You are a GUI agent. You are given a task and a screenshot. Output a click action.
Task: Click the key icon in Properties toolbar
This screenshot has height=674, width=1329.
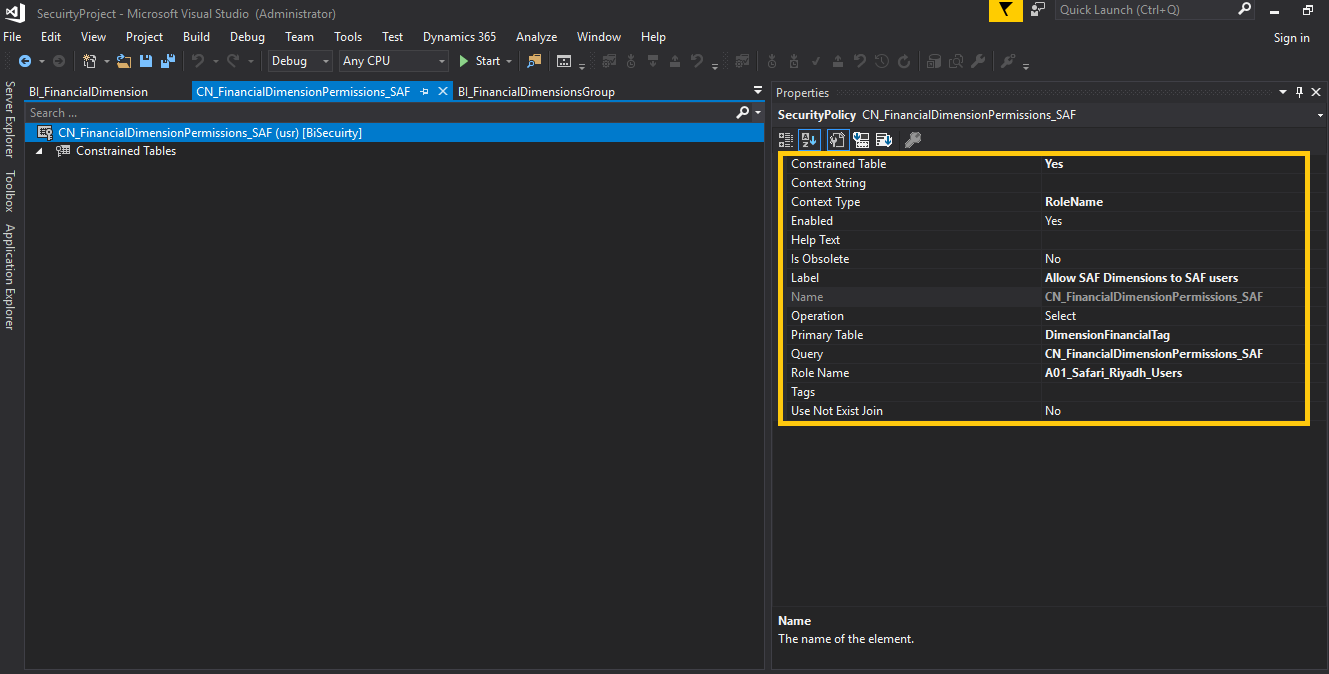(912, 139)
